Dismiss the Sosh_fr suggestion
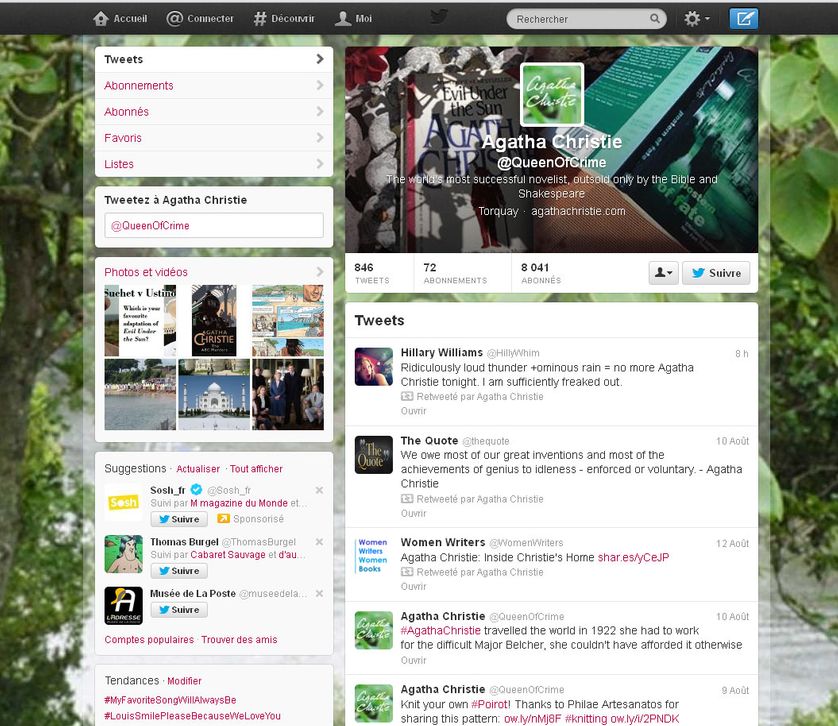This screenshot has width=838, height=726. point(319,490)
